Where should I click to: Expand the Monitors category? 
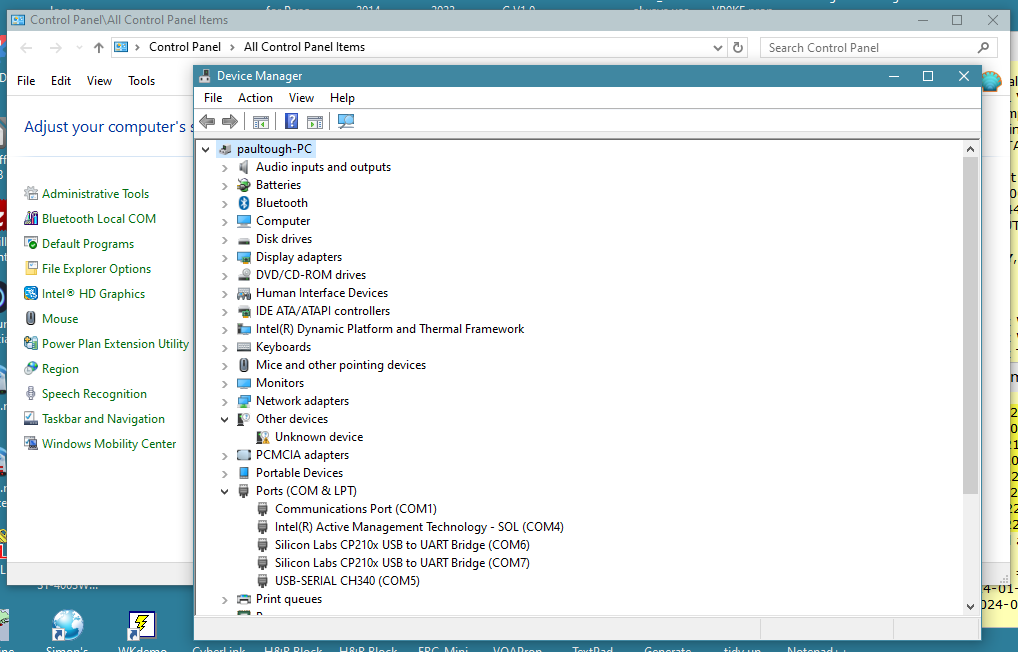coord(225,383)
